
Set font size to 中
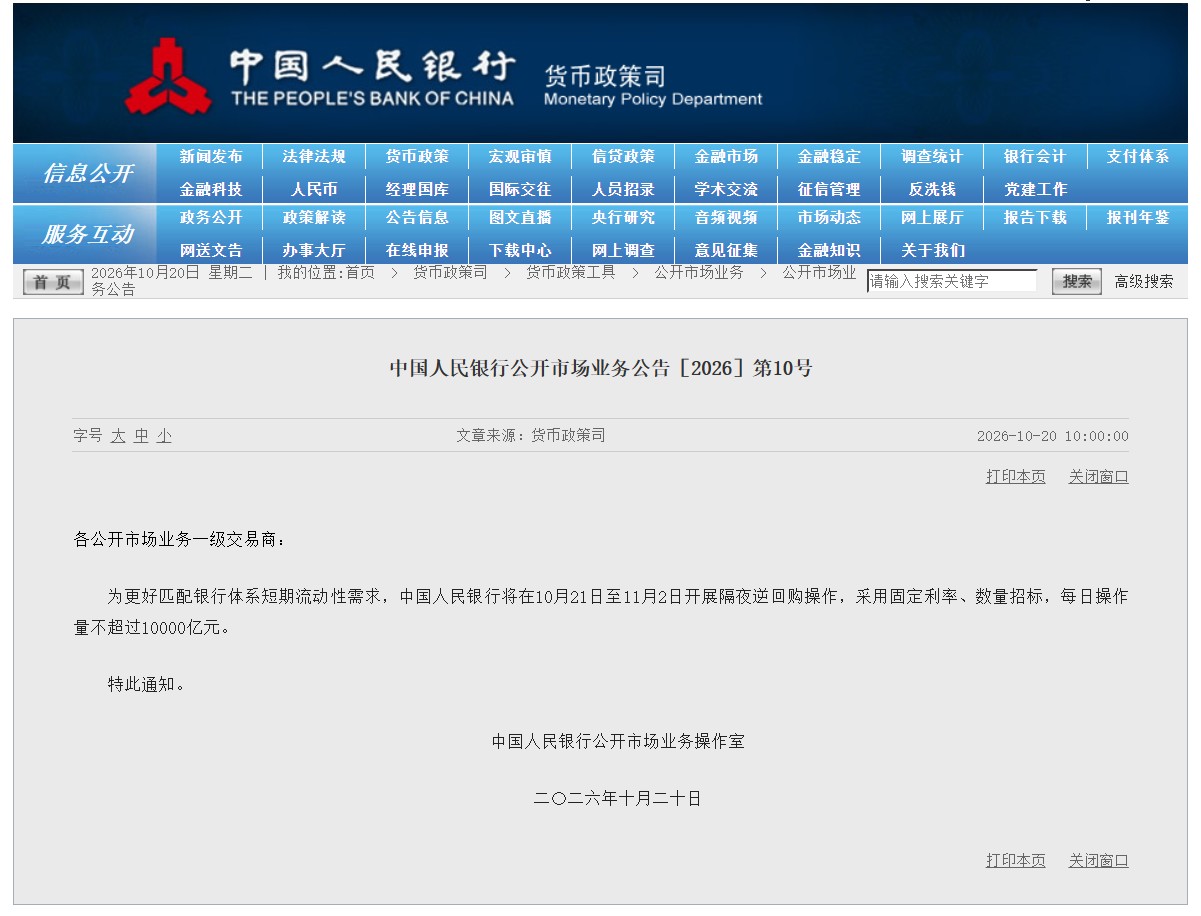point(141,436)
